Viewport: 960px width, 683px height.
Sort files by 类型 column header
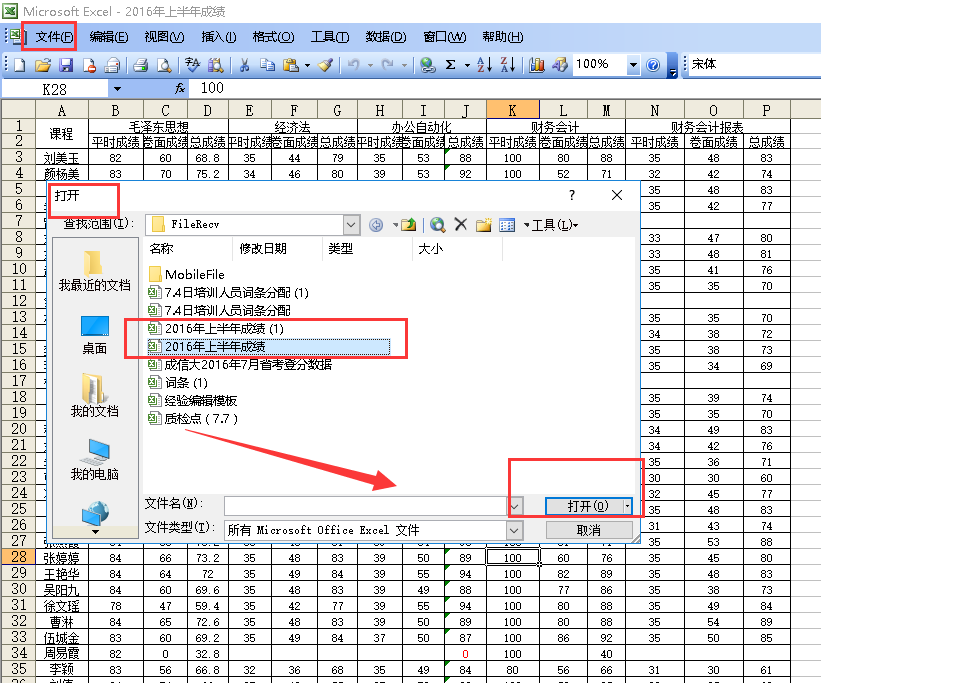(x=367, y=248)
